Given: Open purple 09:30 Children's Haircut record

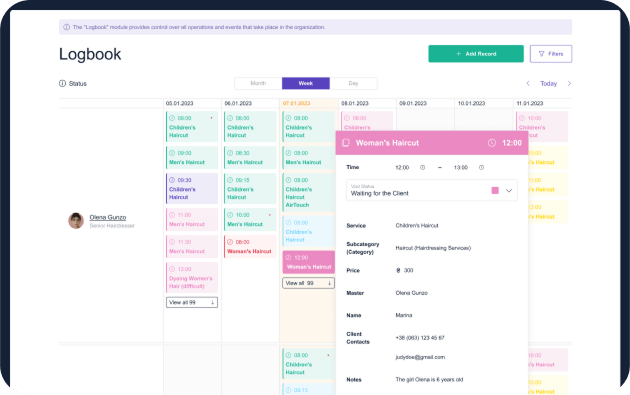Looking at the screenshot, I should click(192, 188).
